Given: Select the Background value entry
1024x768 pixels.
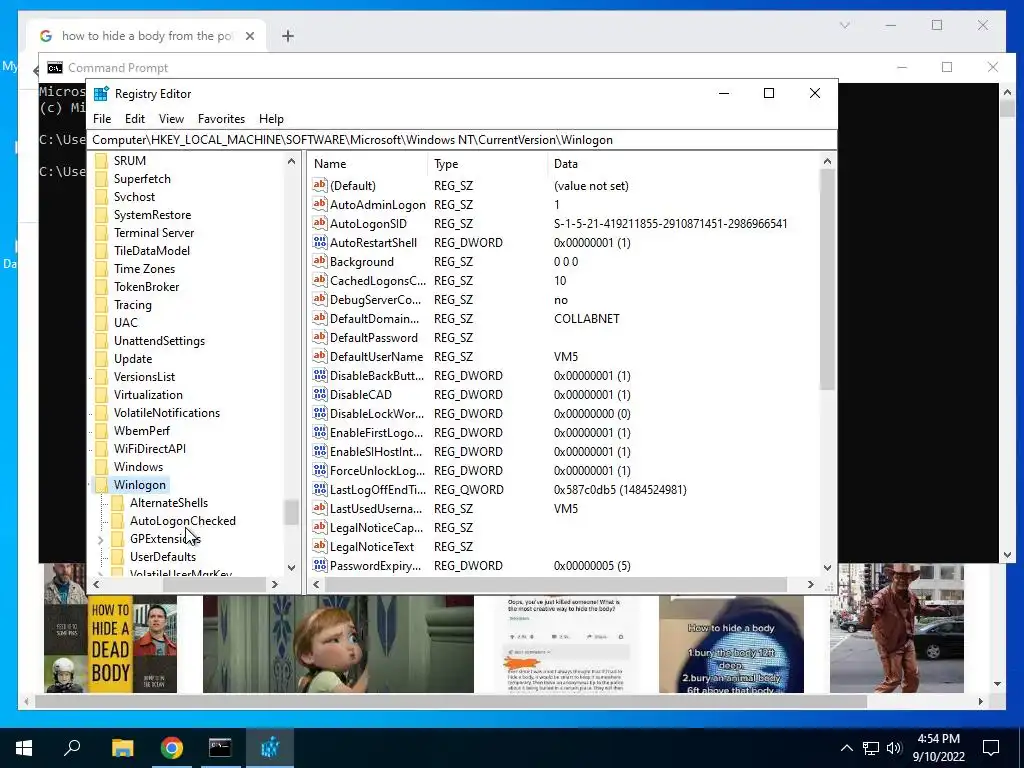Looking at the screenshot, I should [x=361, y=261].
